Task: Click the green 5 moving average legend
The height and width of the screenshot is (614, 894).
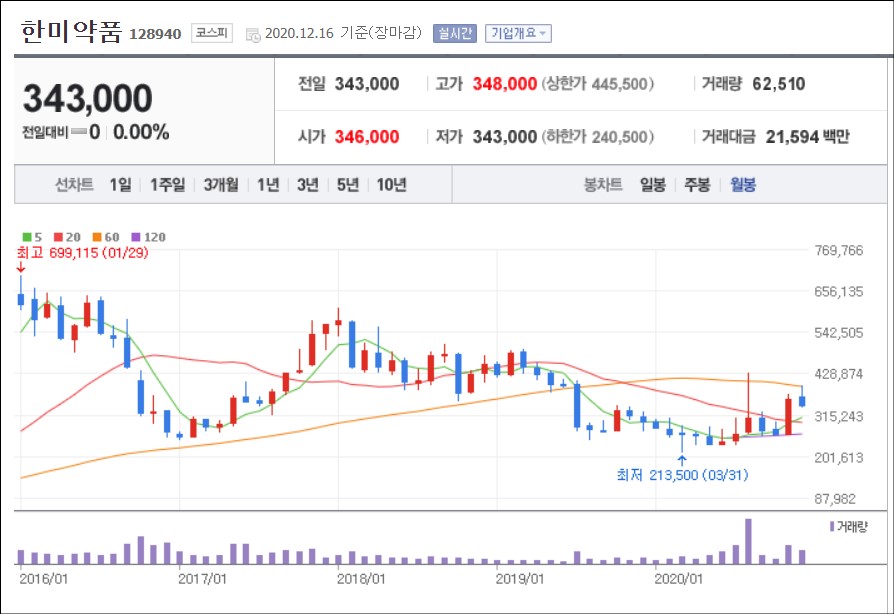Action: pyautogui.click(x=32, y=237)
